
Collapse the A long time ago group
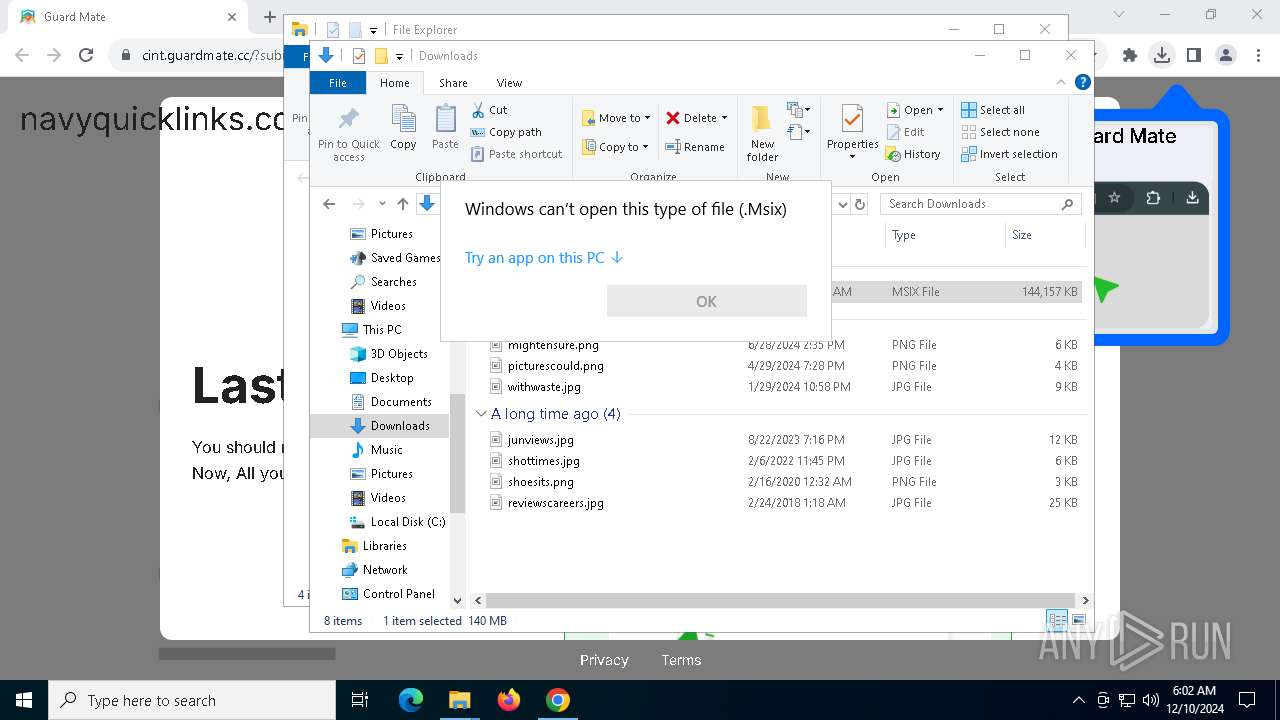481,414
